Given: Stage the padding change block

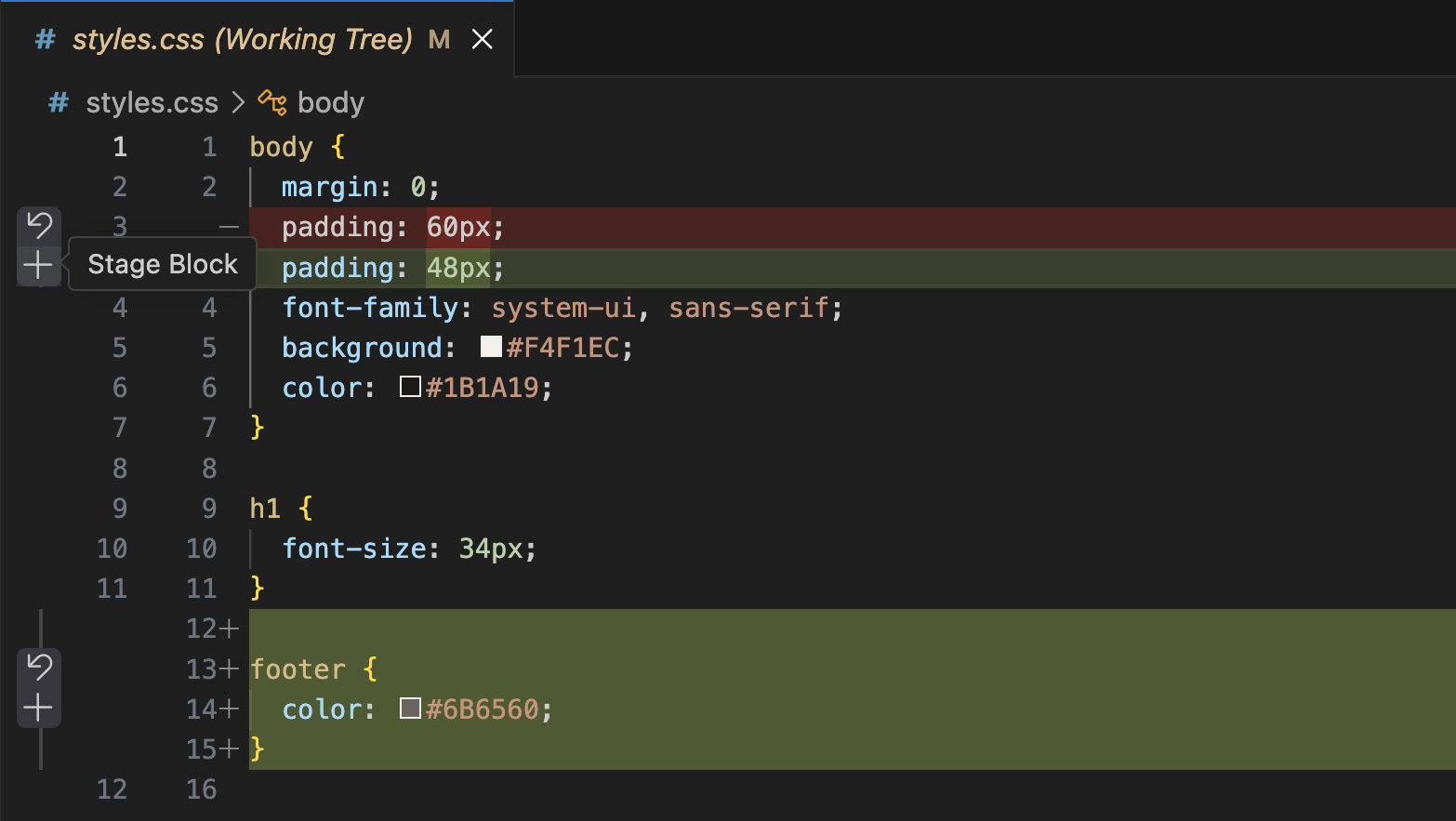Looking at the screenshot, I should pyautogui.click(x=38, y=266).
